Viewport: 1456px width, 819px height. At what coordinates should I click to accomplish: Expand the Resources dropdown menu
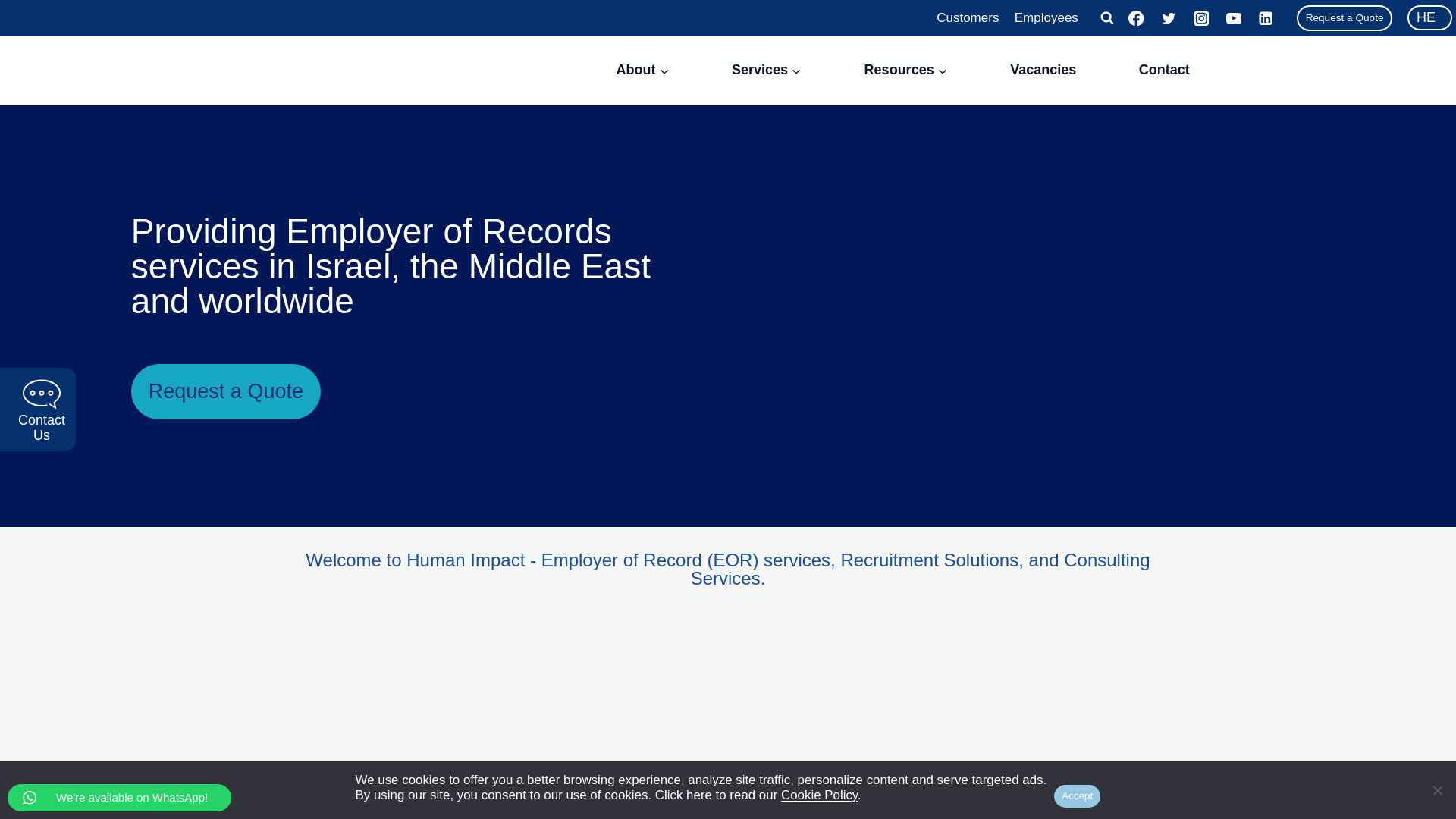[x=905, y=70]
